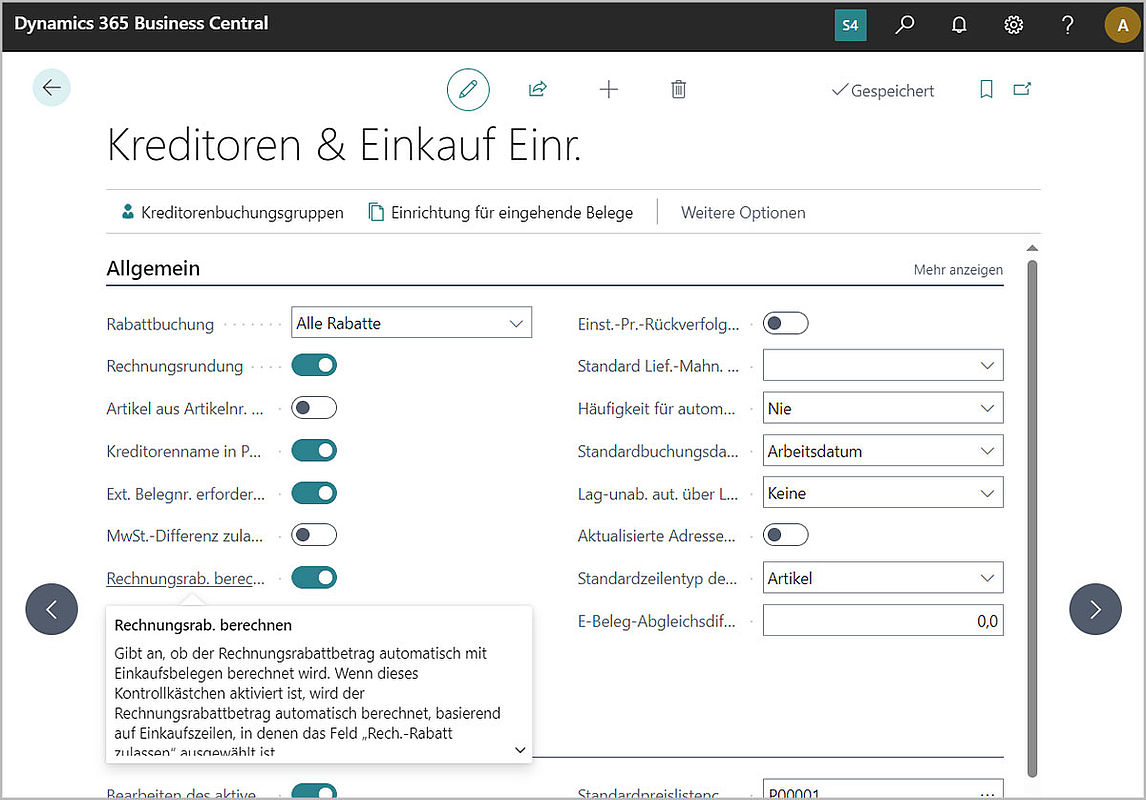Open Kreditorenbuchungsgruppen action
Screen dimensions: 1146x800
[x=232, y=213]
